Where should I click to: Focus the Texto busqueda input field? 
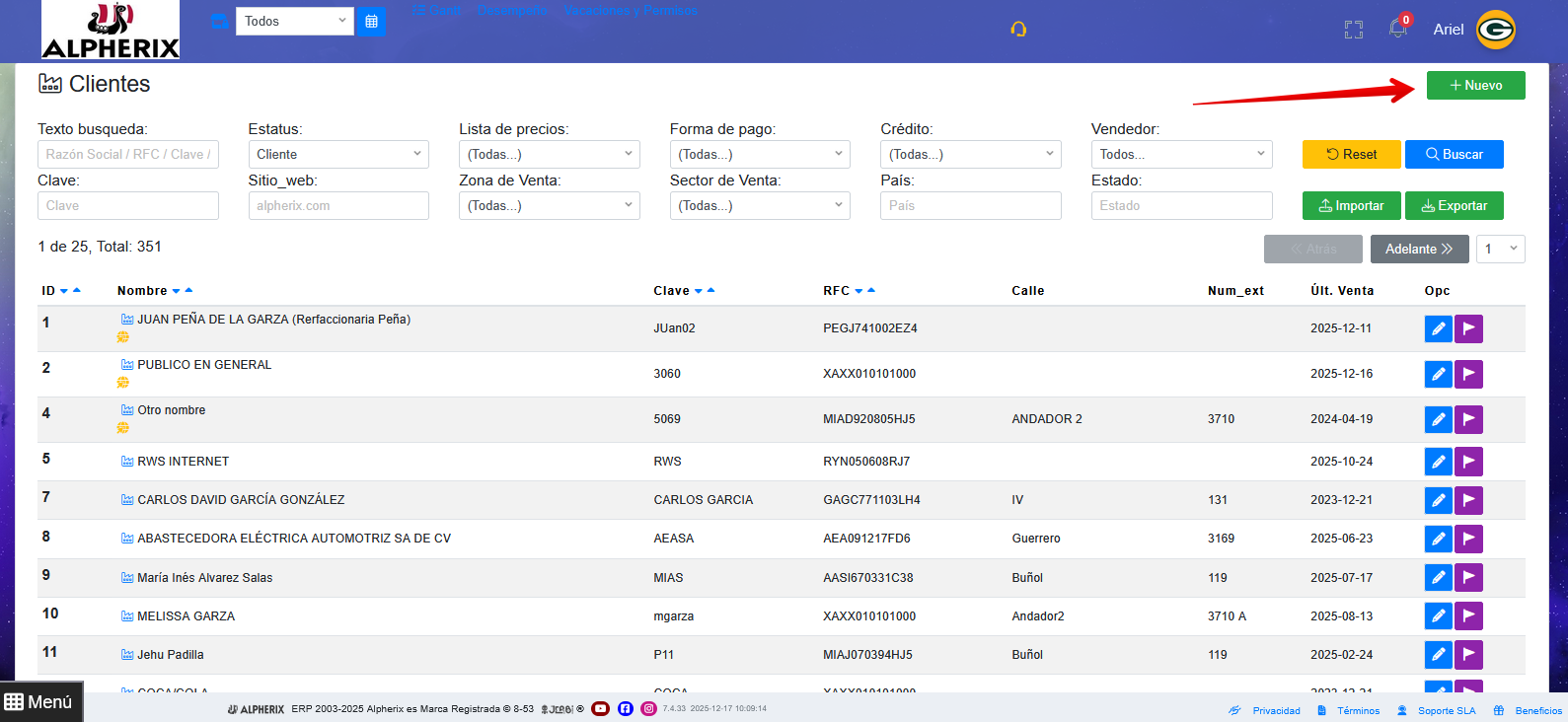coord(128,154)
